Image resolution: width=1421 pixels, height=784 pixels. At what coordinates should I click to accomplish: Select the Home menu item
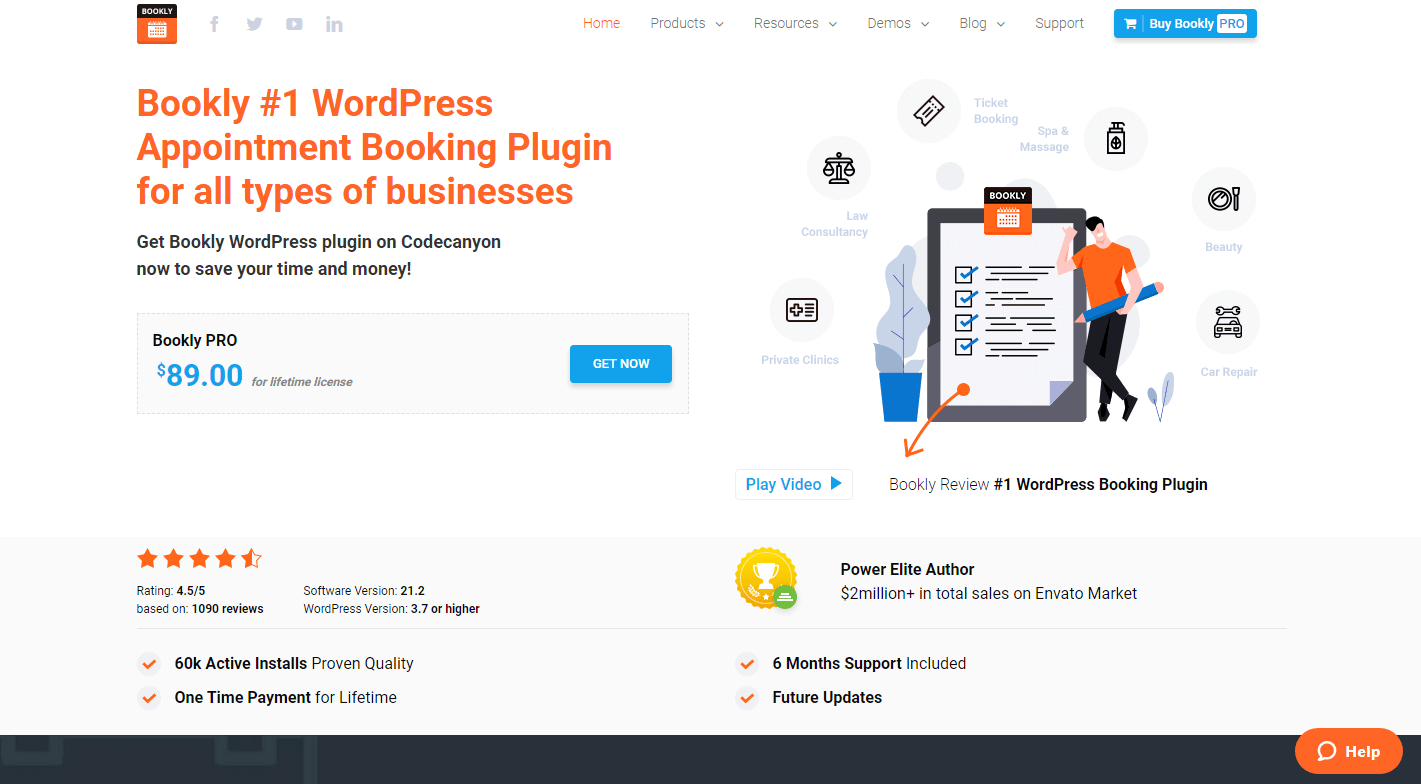[x=601, y=23]
